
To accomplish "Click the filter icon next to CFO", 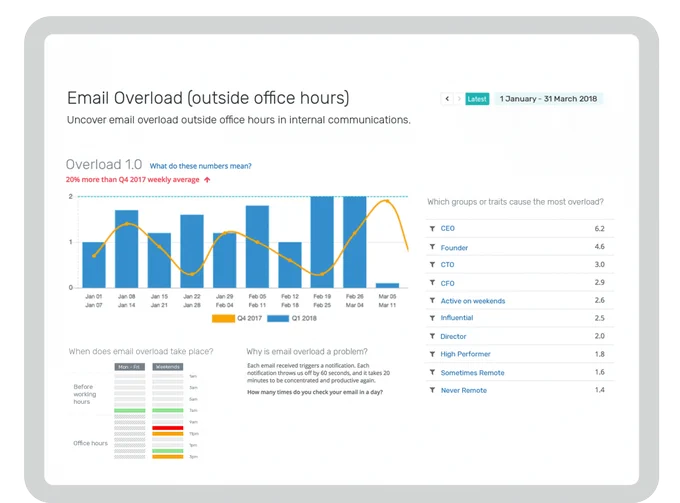I will click(x=432, y=283).
